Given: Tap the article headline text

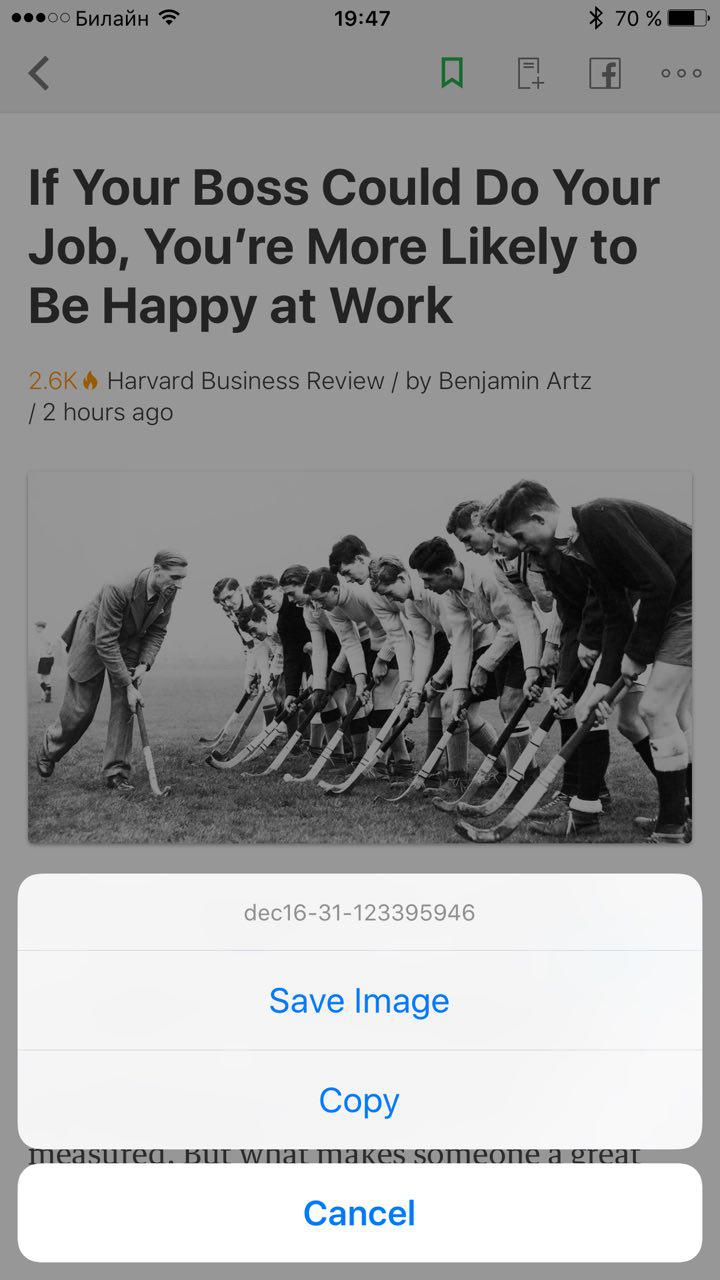Looking at the screenshot, I should [344, 247].
